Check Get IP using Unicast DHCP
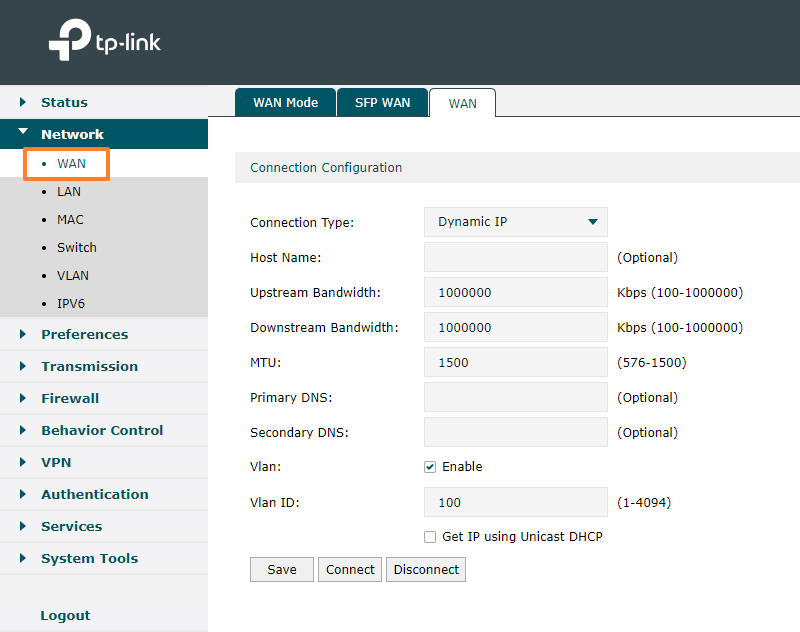Image resolution: width=800 pixels, height=632 pixels. [429, 536]
